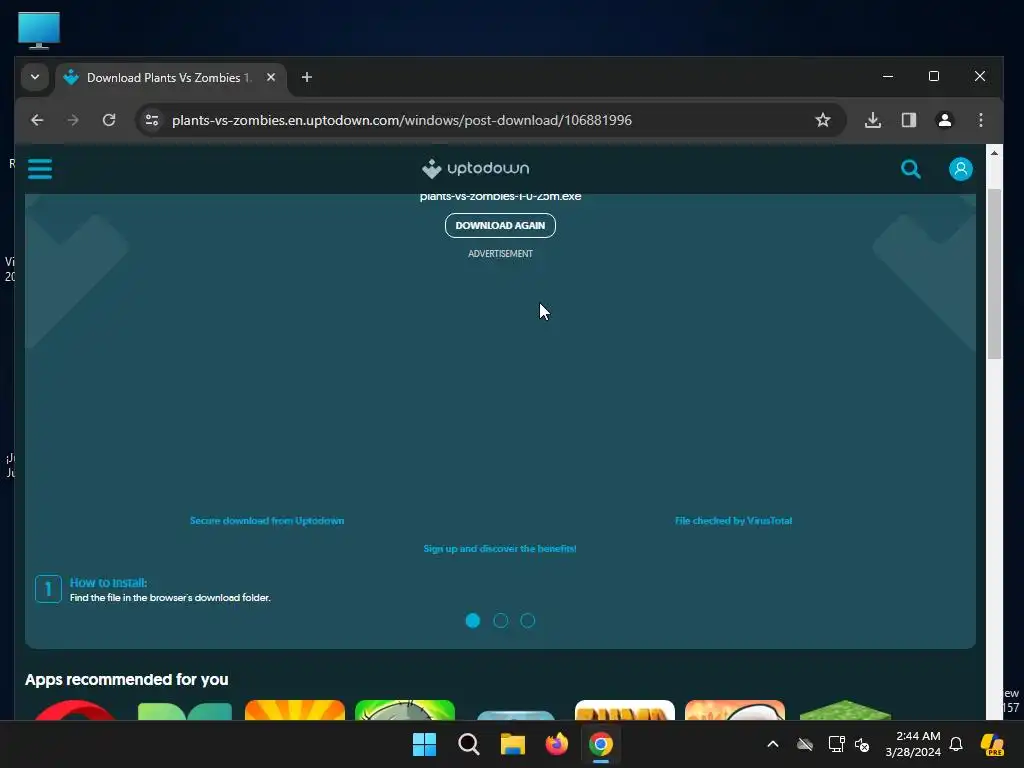This screenshot has height=768, width=1024.
Task: Expand the tab search dropdown arrow
Action: click(x=35, y=77)
